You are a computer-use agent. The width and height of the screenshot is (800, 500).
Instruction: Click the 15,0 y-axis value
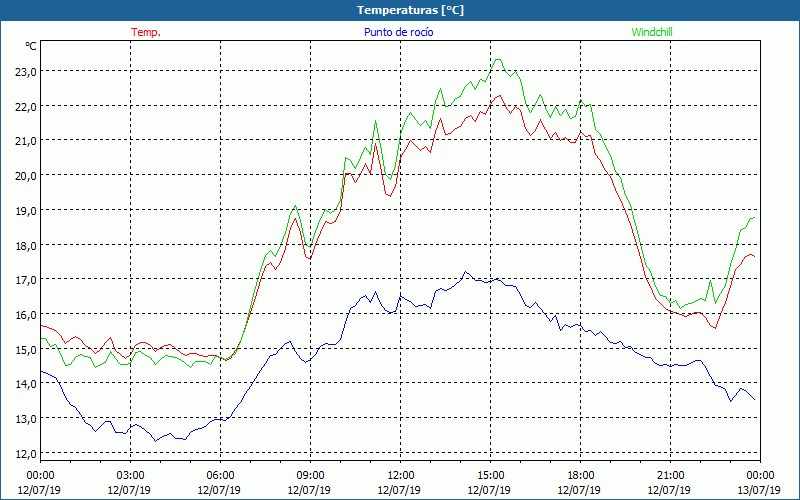coord(25,349)
